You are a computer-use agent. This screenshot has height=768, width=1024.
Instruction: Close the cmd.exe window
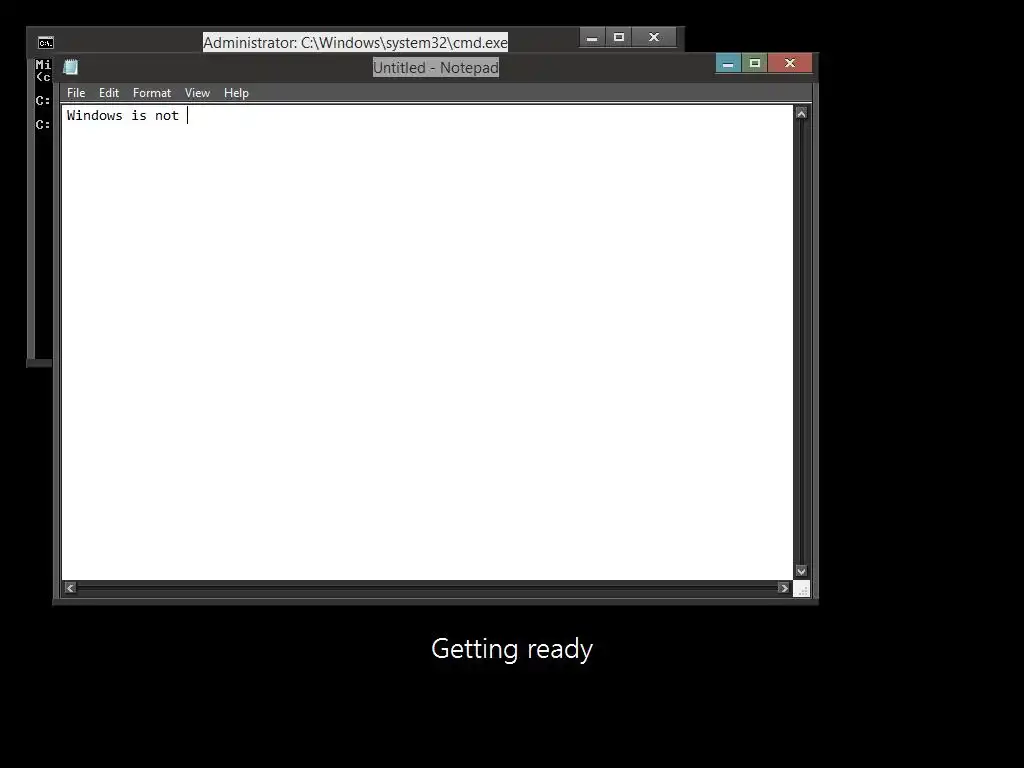654,37
